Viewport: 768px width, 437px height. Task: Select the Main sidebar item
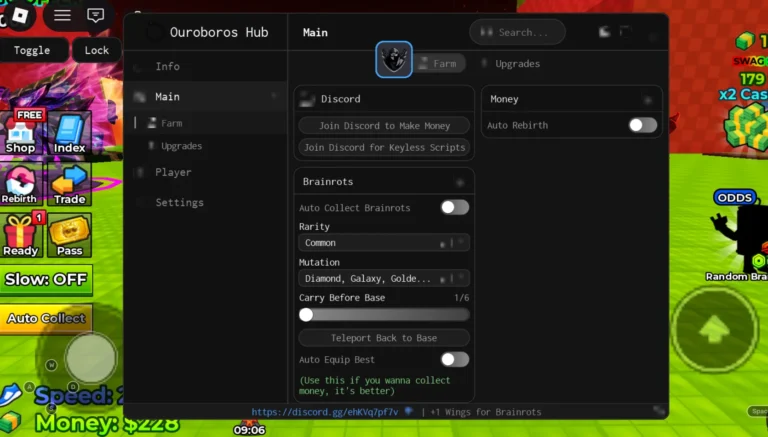point(205,97)
